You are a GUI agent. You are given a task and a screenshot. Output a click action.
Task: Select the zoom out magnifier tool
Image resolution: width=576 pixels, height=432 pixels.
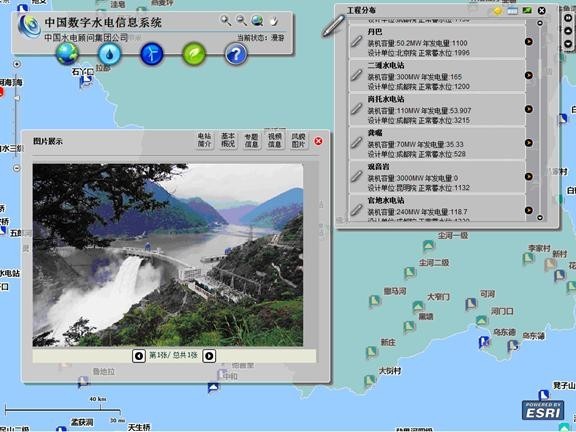click(241, 21)
